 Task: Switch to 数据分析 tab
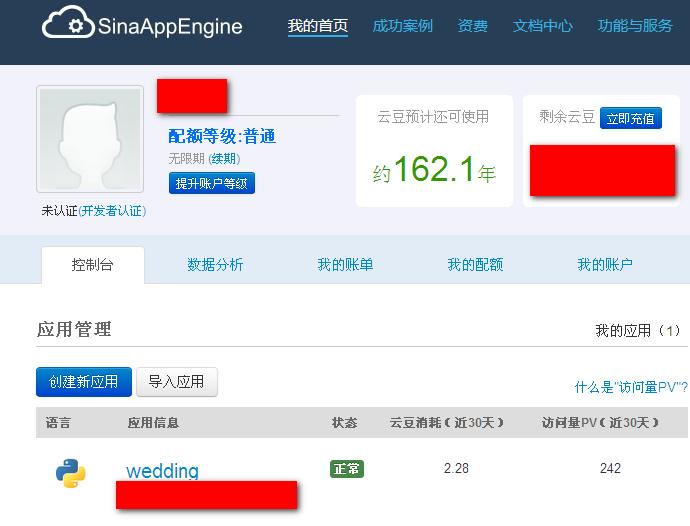(215, 265)
